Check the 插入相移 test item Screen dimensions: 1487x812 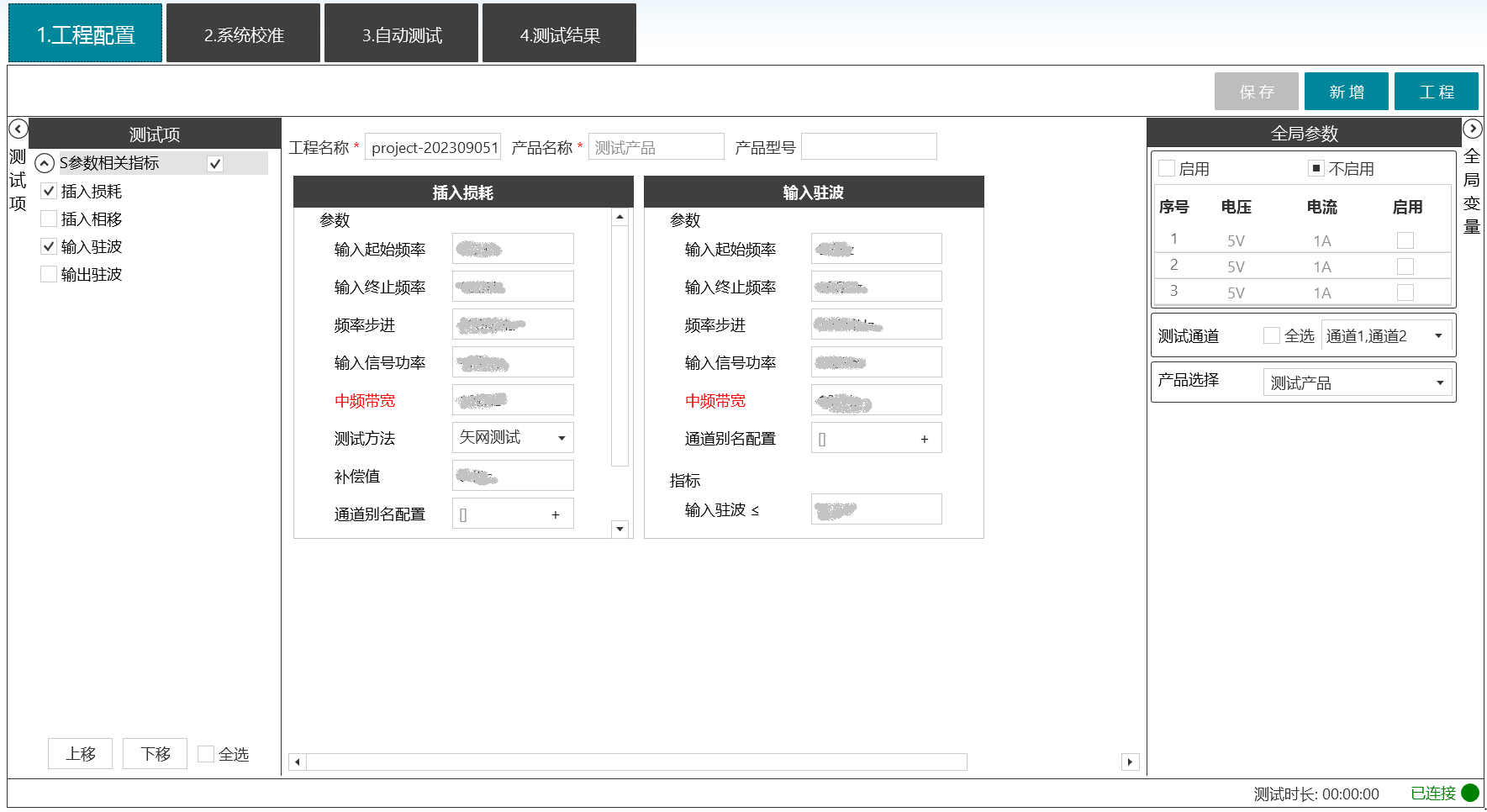click(49, 219)
